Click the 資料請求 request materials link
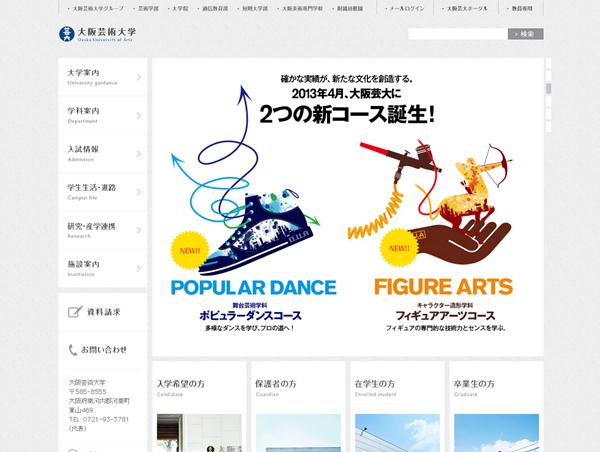Image resolution: width=600 pixels, height=452 pixels. tap(103, 312)
